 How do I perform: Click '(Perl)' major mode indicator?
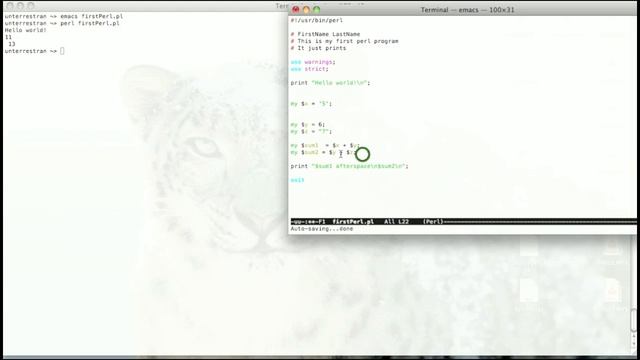pyautogui.click(x=433, y=222)
